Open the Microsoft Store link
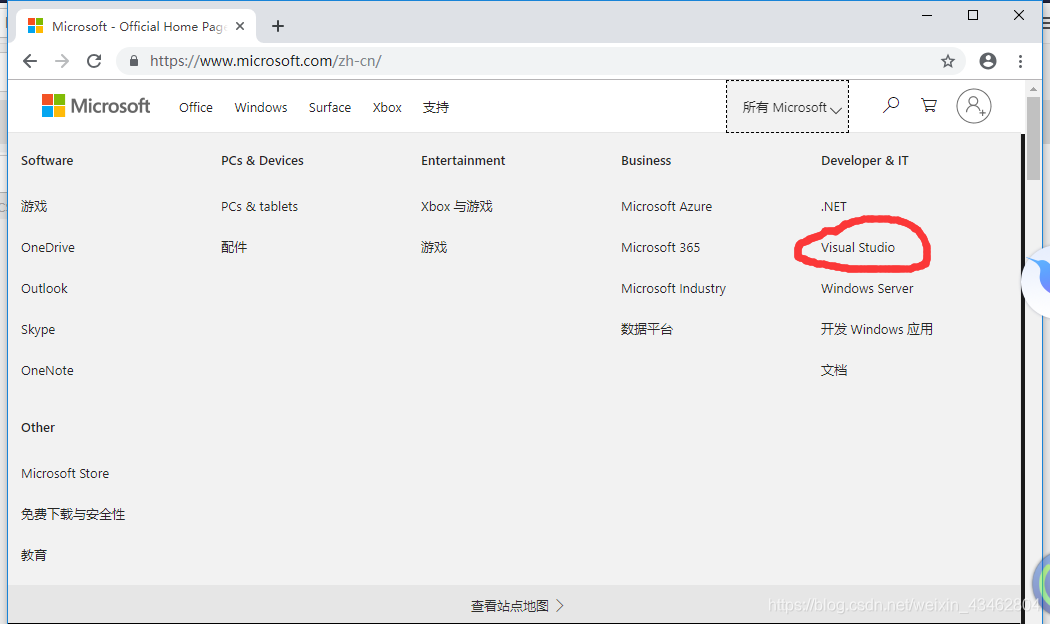Image resolution: width=1050 pixels, height=624 pixels. (x=65, y=473)
